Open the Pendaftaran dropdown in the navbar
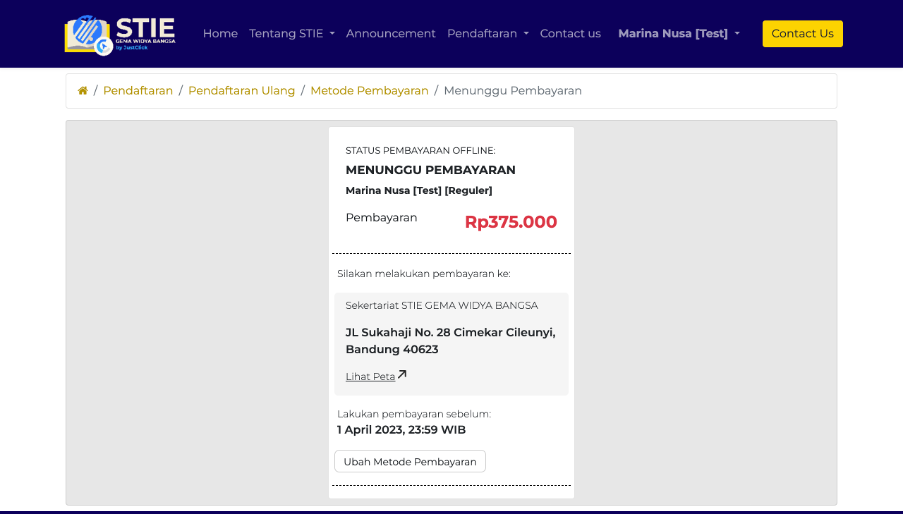 488,34
